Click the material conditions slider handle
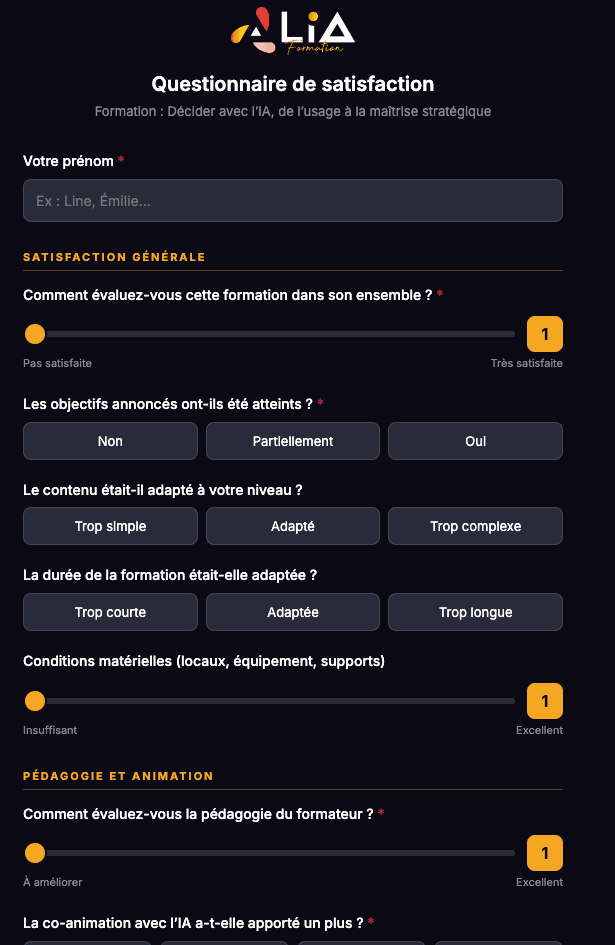 click(x=35, y=701)
